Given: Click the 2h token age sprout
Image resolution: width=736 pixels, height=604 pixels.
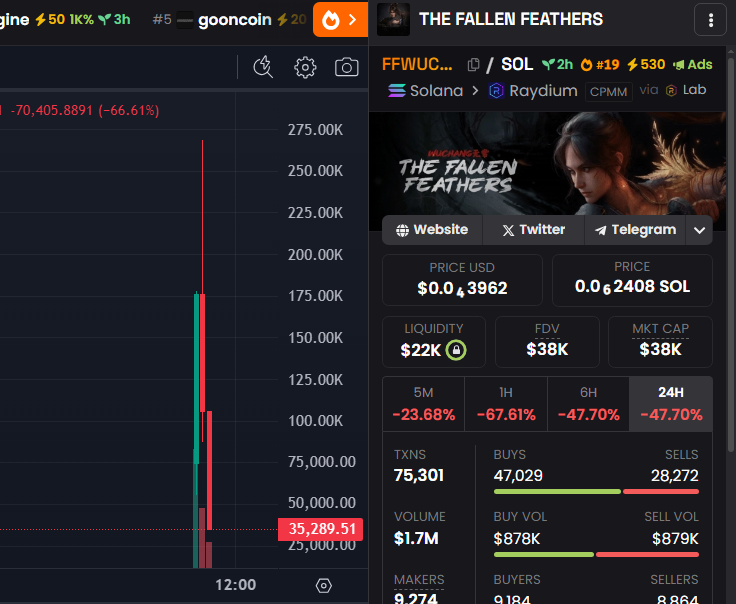Looking at the screenshot, I should 557,65.
